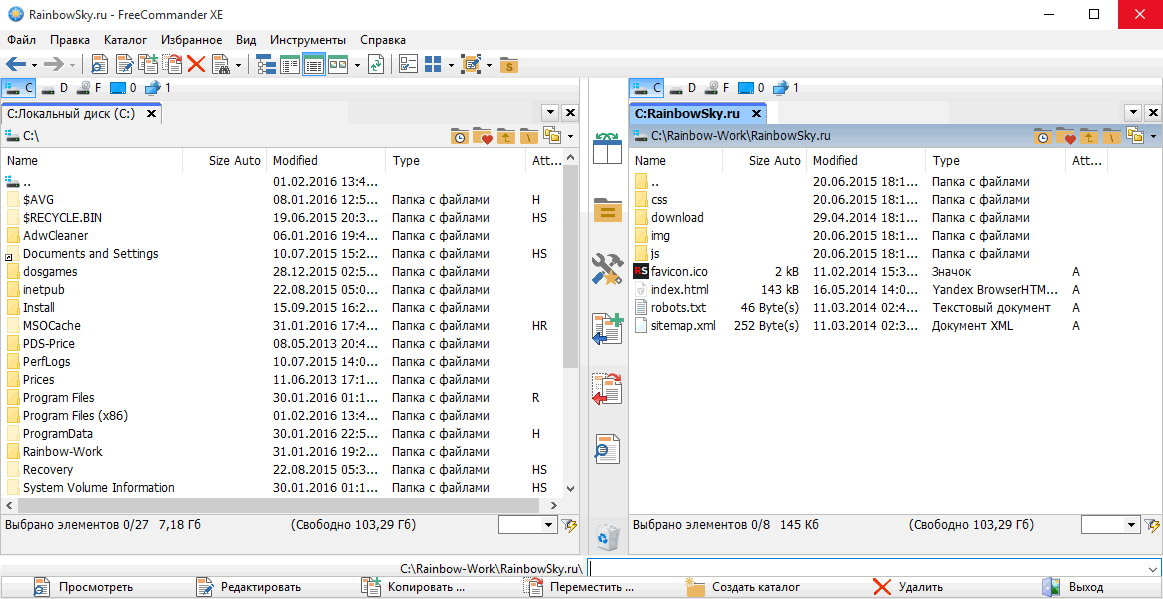Click the left panel vertical scrollbar
The height and width of the screenshot is (599, 1163).
click(x=570, y=322)
